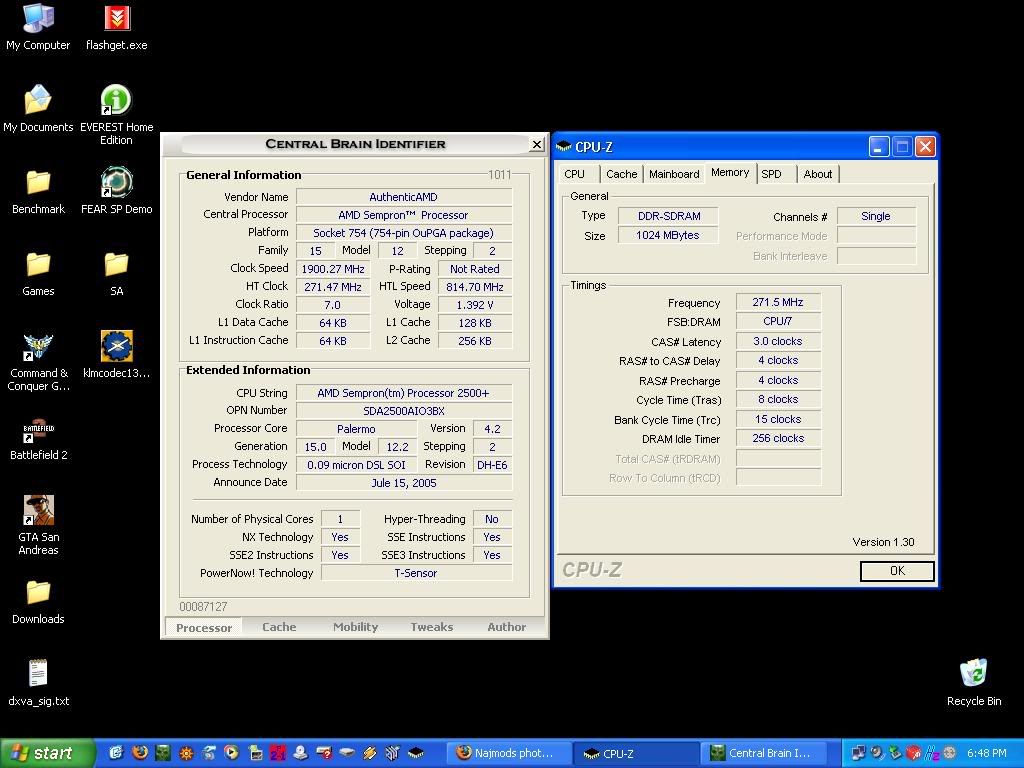Click the CAS# Latency value field
Screen dimensions: 1024x768
pos(777,341)
